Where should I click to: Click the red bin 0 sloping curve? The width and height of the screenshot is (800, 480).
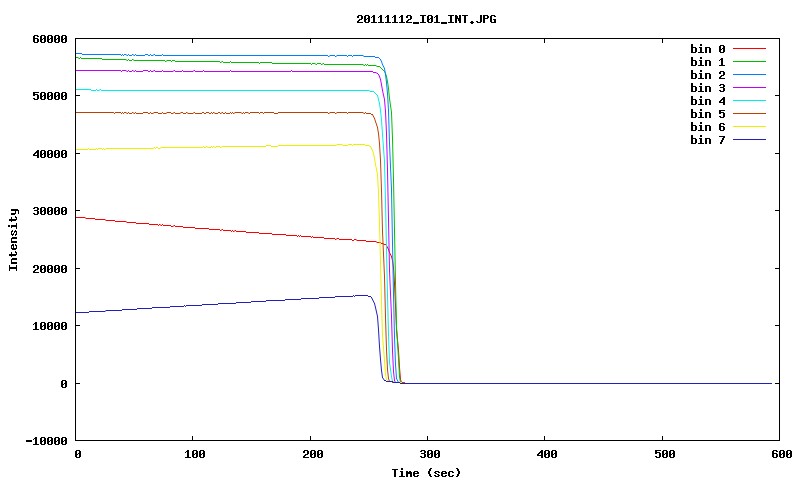click(230, 231)
